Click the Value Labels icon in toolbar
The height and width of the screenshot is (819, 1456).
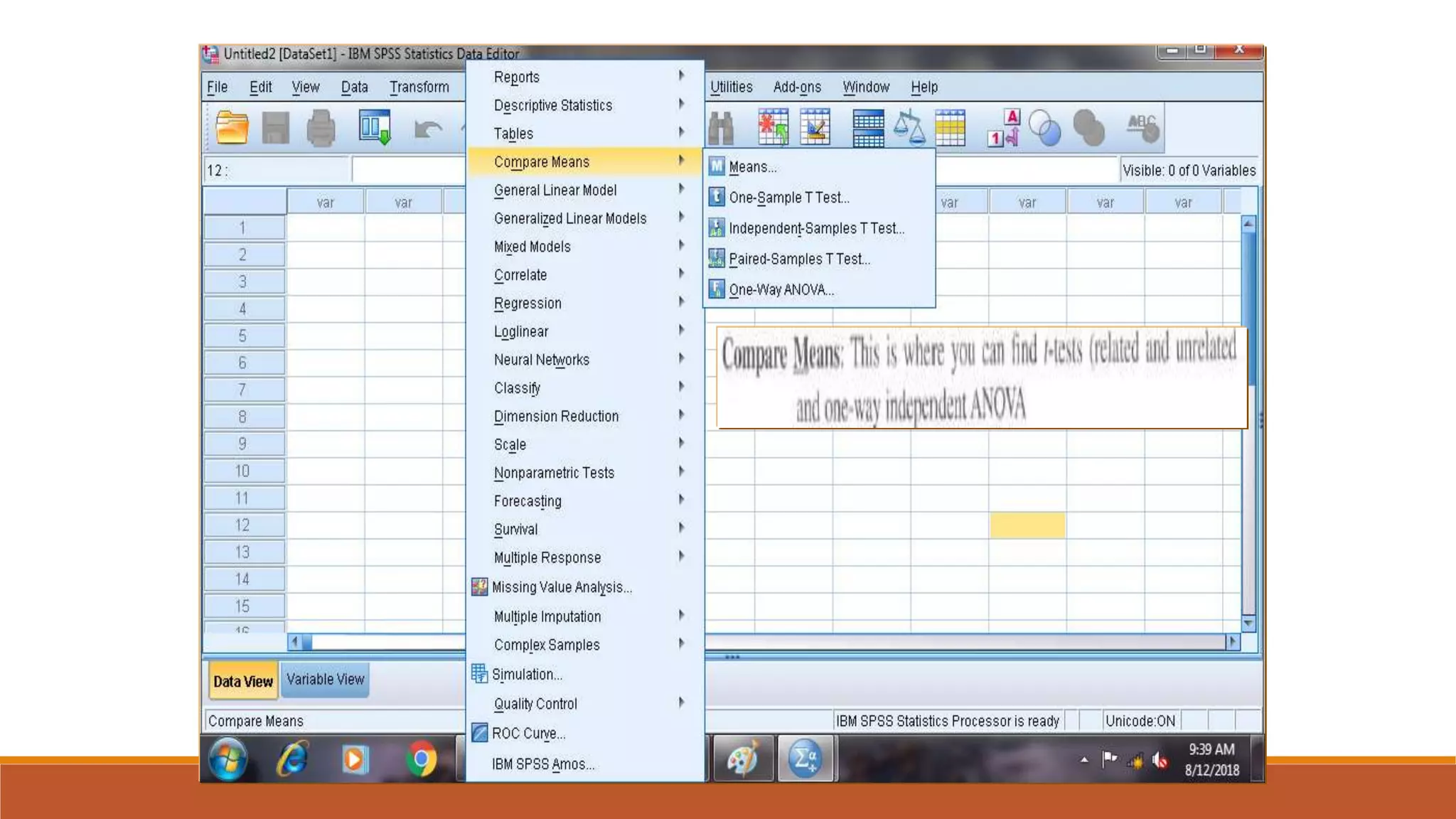1003,128
